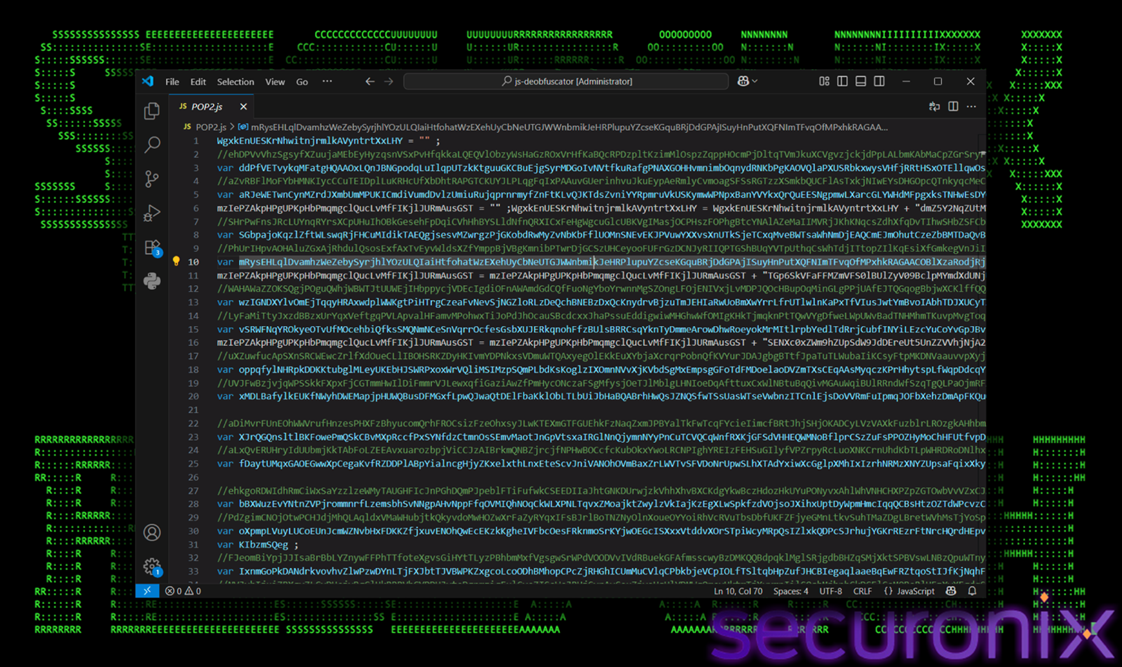Viewport: 1122px width, 667px height.
Task: Toggle the primary side bar layout button
Action: pyautogui.click(x=842, y=82)
